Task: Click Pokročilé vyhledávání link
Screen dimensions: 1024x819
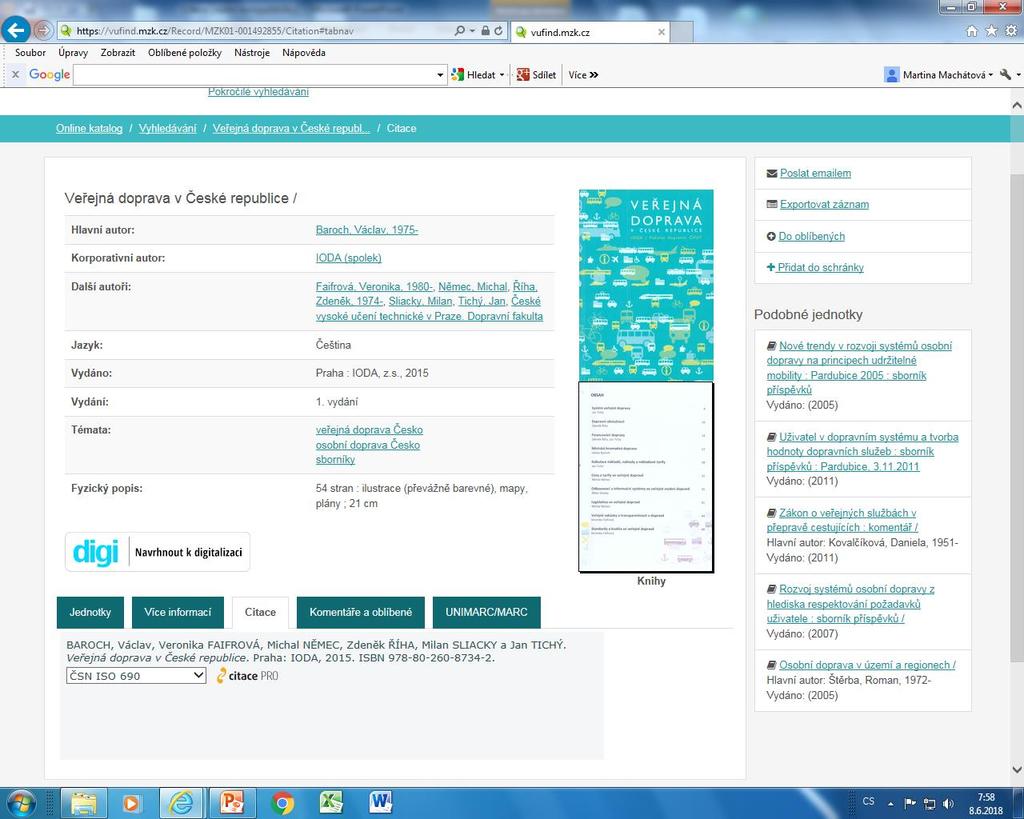Action: 258,91
